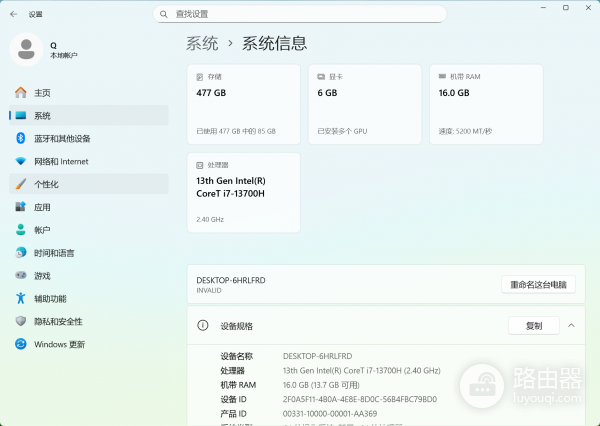
Task: Open 应用 apps icon
Action: (x=21, y=207)
